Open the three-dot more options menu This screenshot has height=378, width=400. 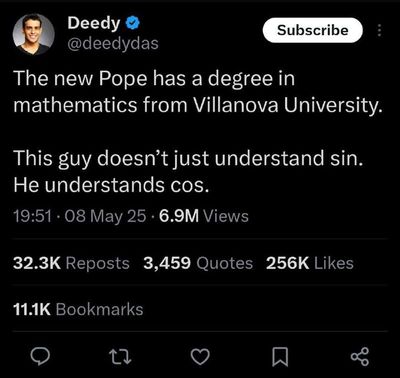(x=379, y=30)
